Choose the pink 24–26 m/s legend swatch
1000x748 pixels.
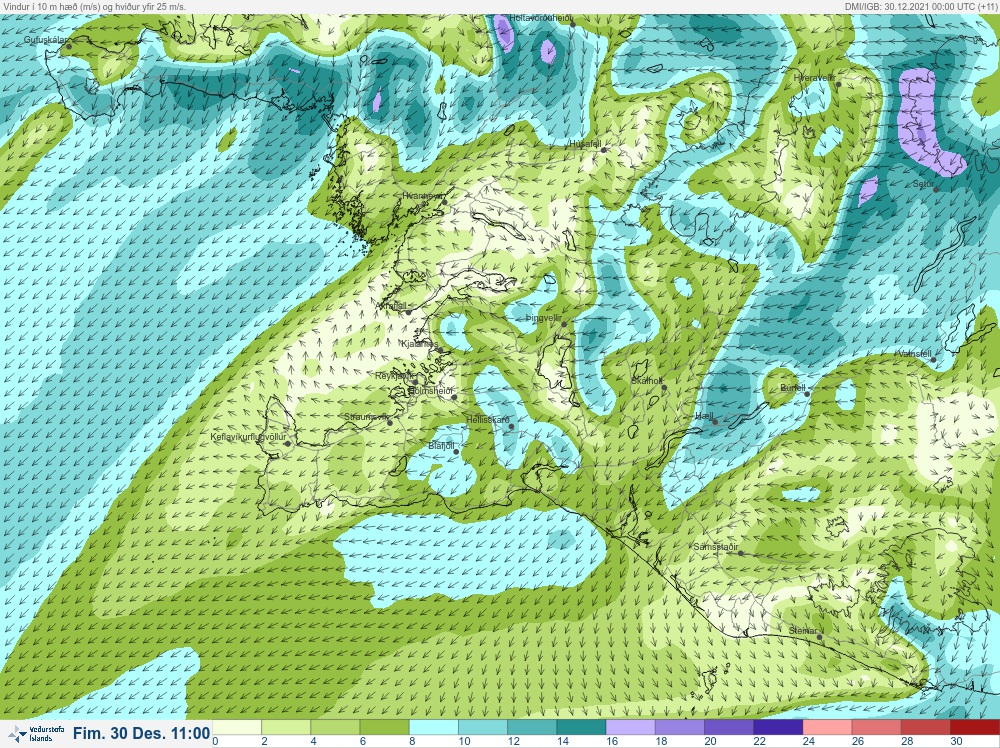[x=827, y=728]
